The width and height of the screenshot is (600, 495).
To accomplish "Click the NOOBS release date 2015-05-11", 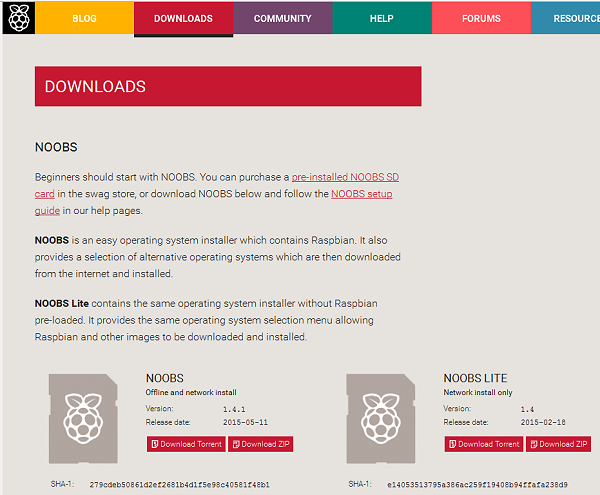I will tap(245, 422).
